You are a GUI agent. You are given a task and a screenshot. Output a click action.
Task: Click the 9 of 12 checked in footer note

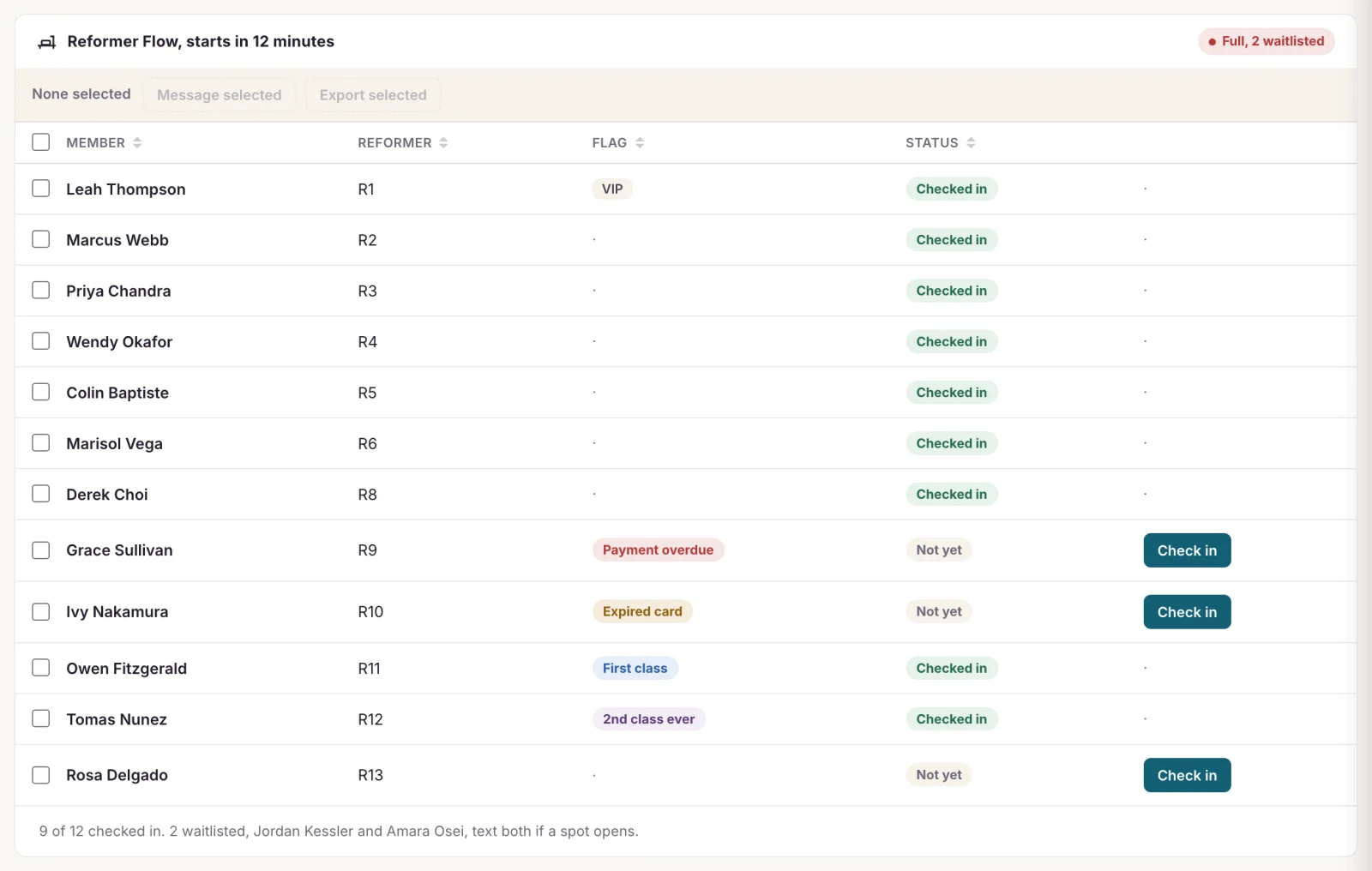339,832
